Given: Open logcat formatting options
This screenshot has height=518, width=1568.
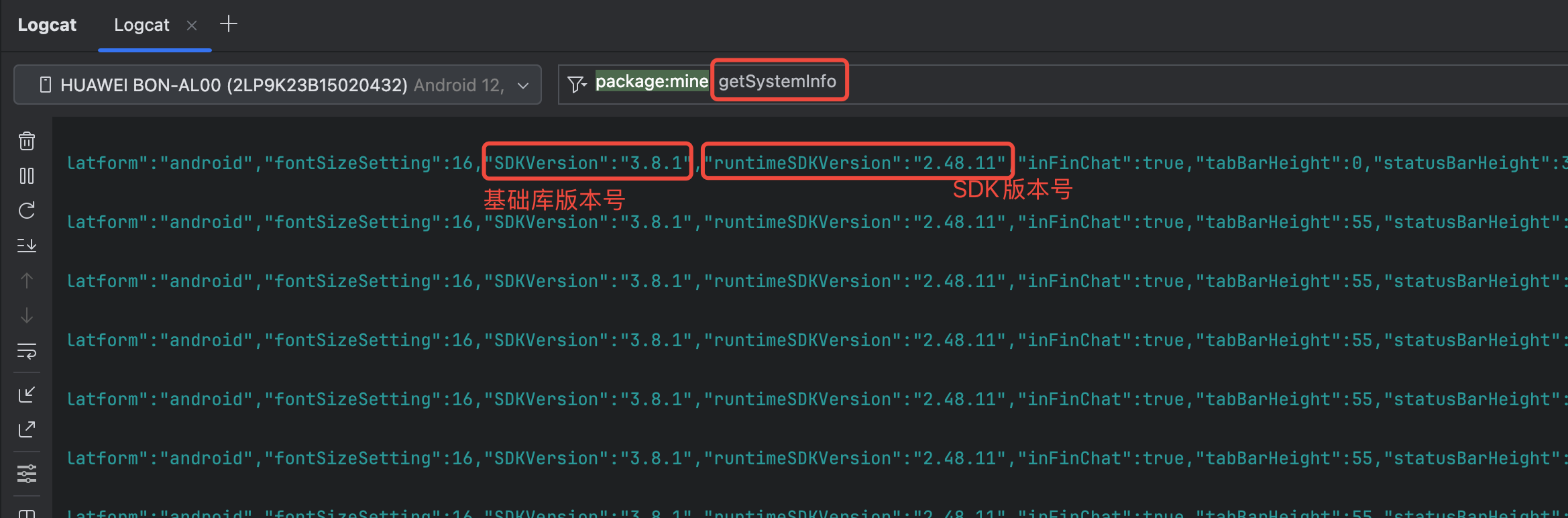Looking at the screenshot, I should tap(27, 474).
